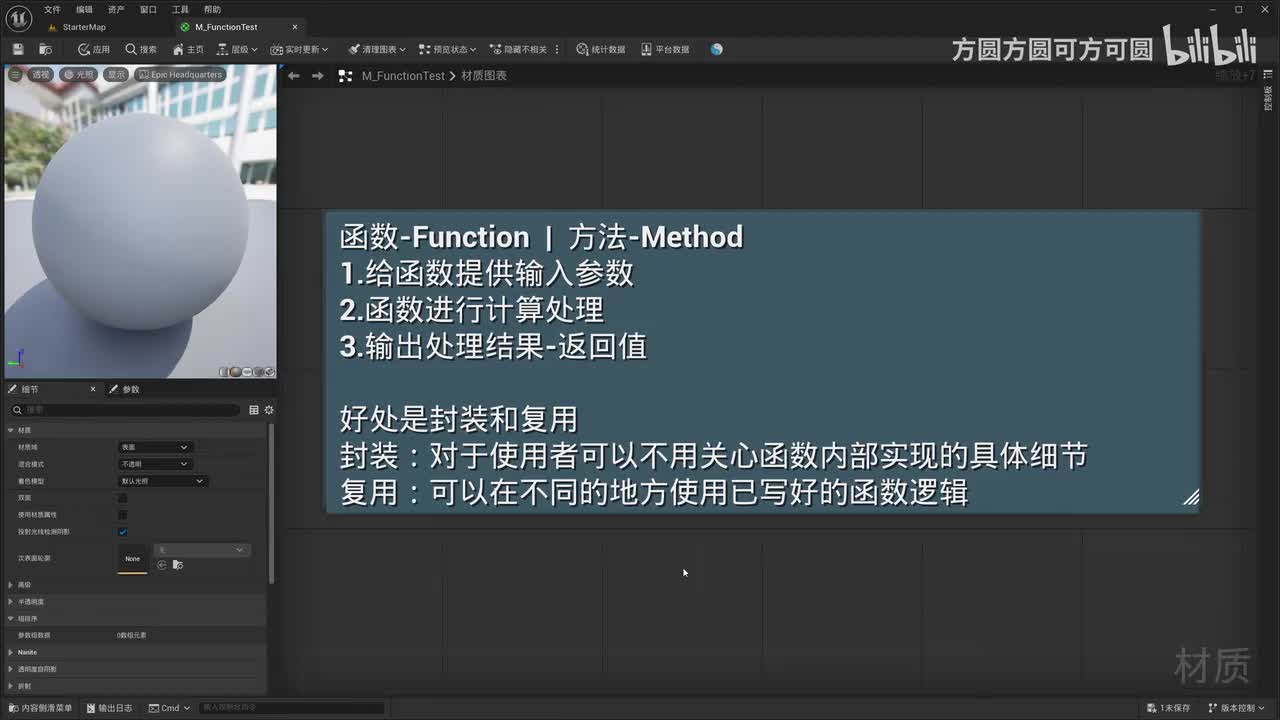Open the 层级 (Hierarchy) dropdown

237,49
